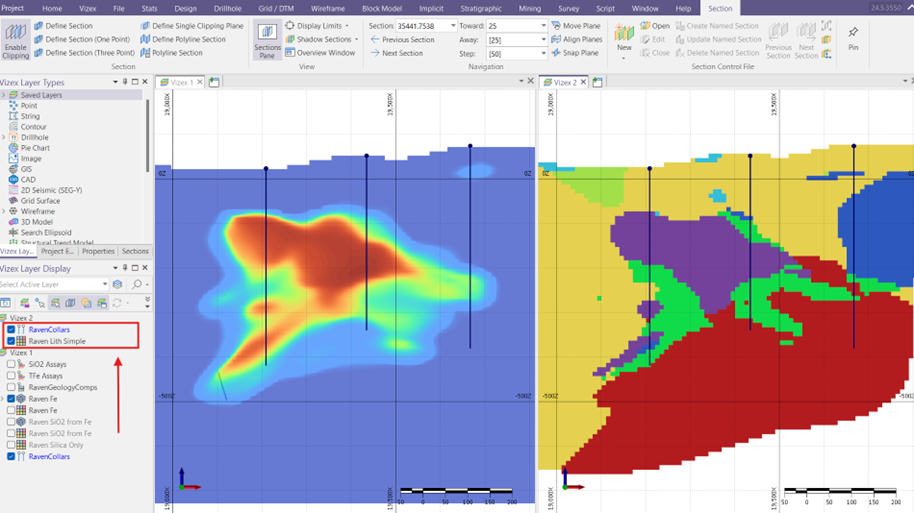The height and width of the screenshot is (513, 914).
Task: Enable the SiO2 Assays layer checkbox
Action: 11,364
